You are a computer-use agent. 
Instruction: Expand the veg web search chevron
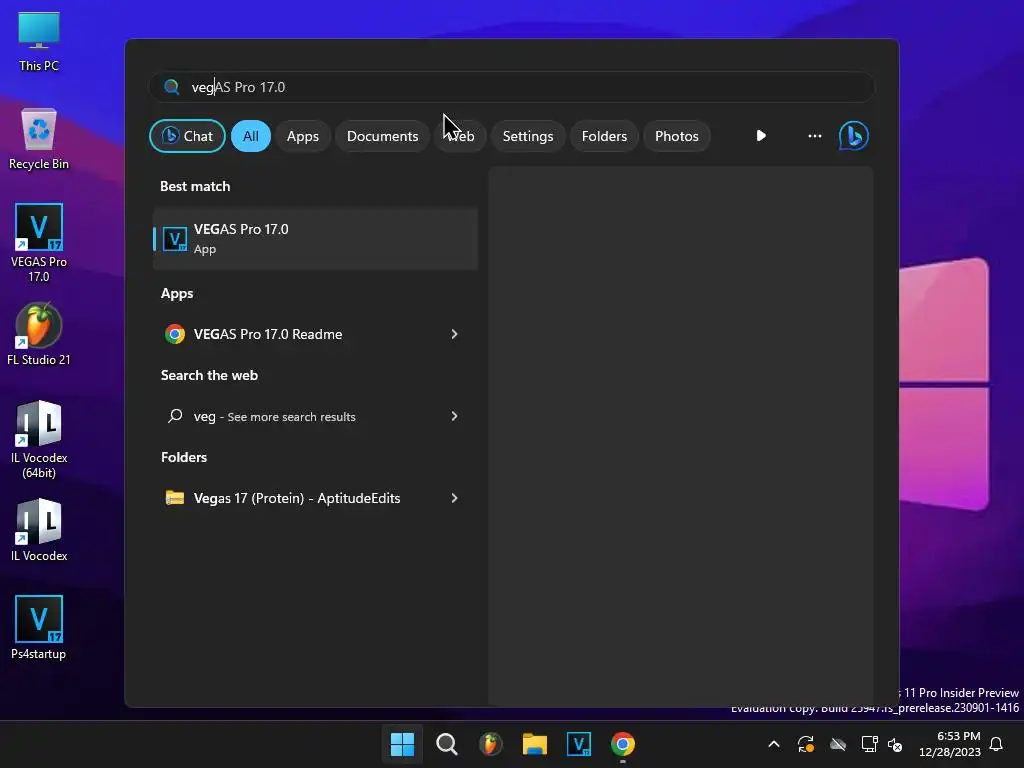(x=455, y=417)
